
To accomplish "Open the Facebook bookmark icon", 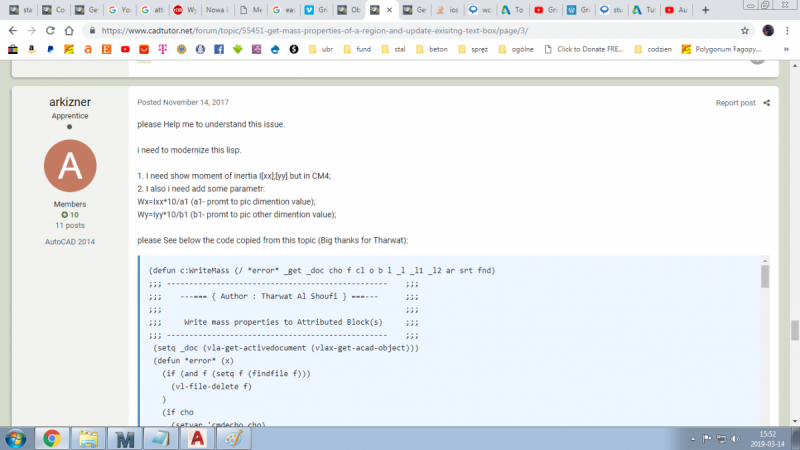I will [x=219, y=49].
